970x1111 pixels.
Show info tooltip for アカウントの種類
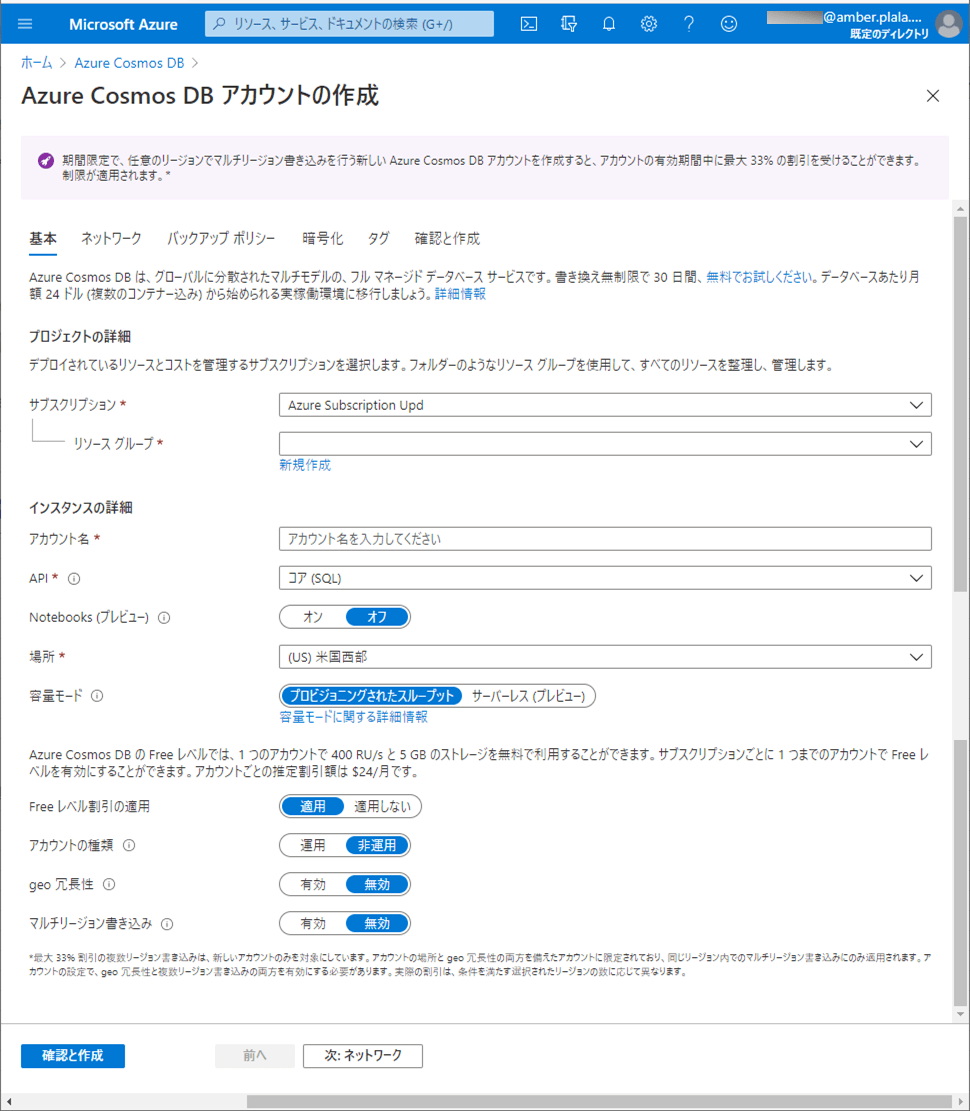129,845
